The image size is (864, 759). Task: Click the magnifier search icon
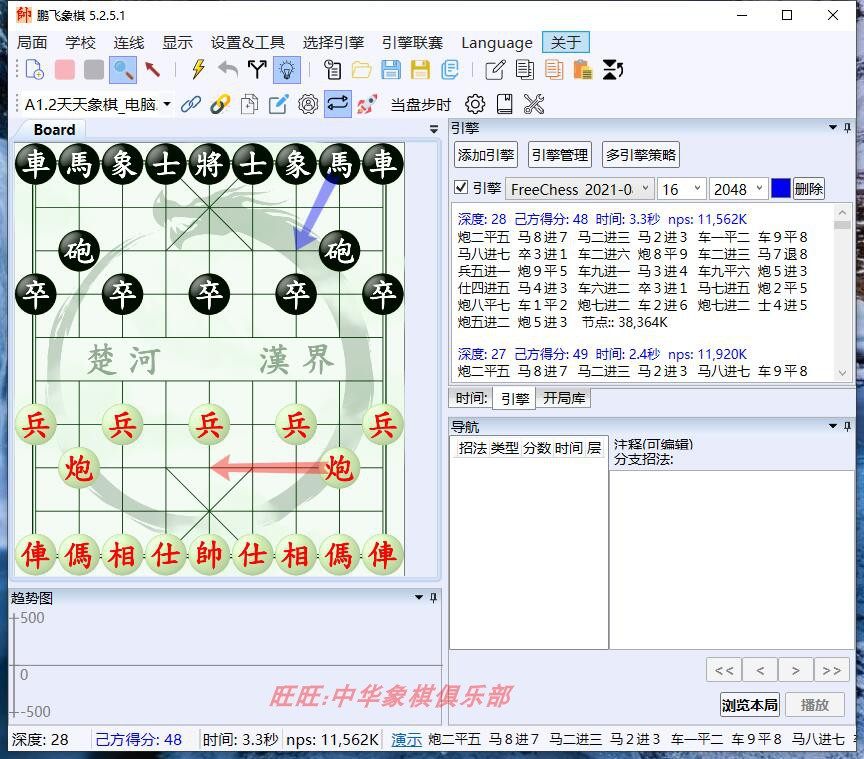click(x=123, y=69)
